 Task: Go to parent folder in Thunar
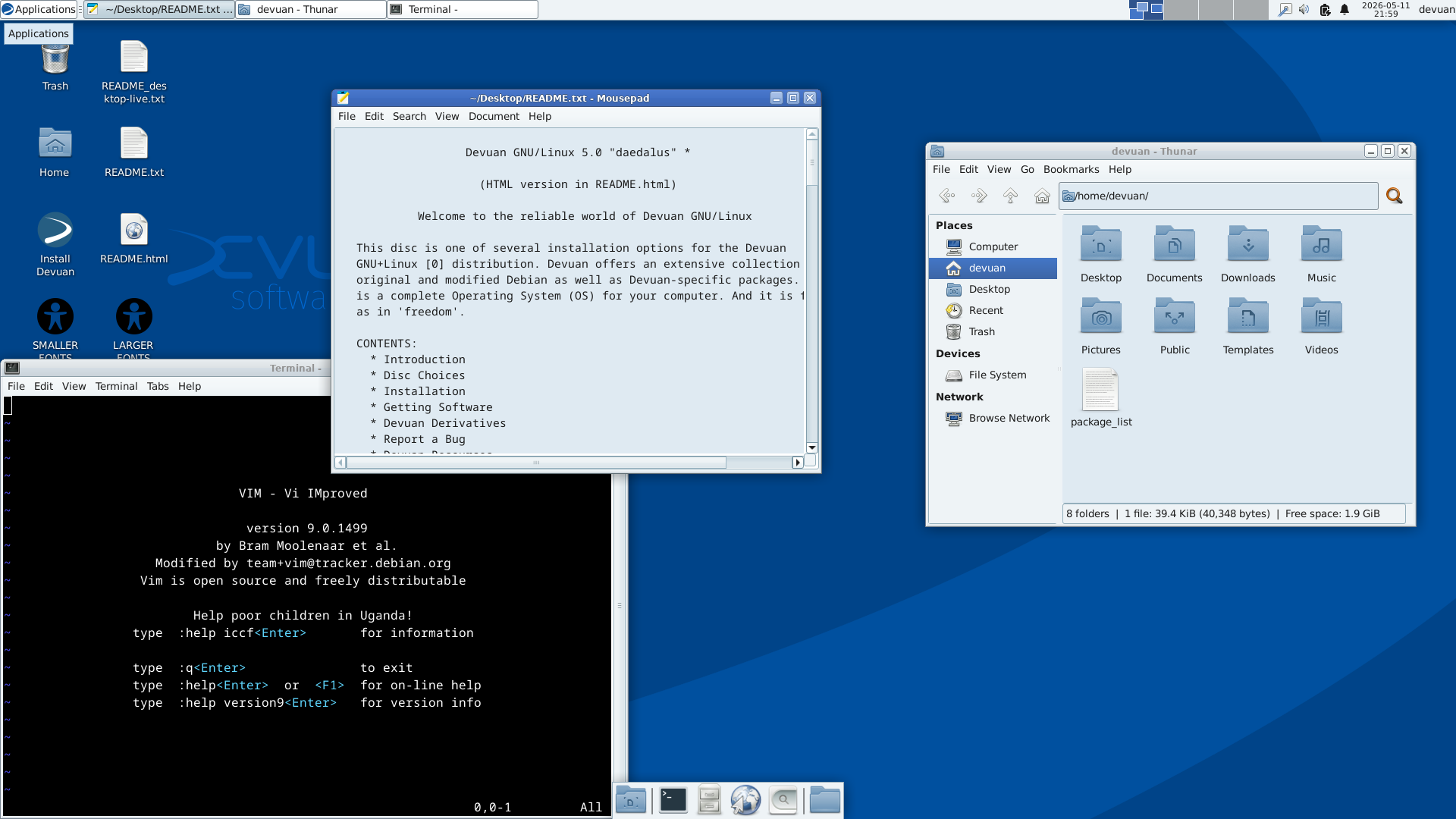(x=1011, y=196)
